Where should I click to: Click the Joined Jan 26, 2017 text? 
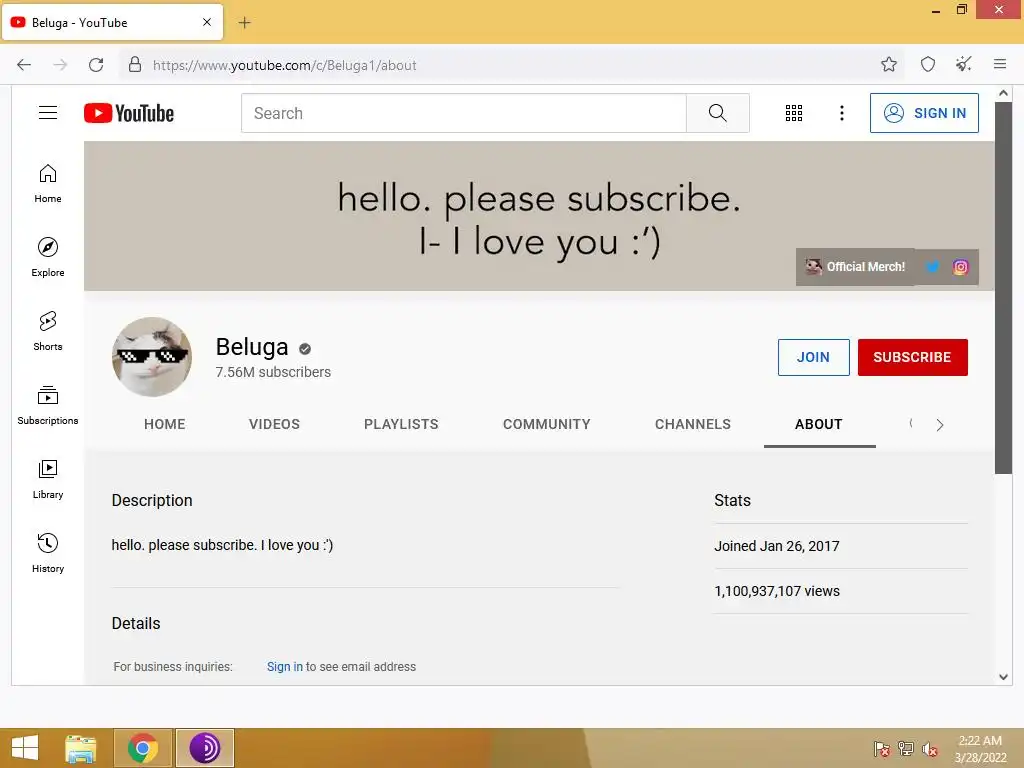[x=776, y=546]
